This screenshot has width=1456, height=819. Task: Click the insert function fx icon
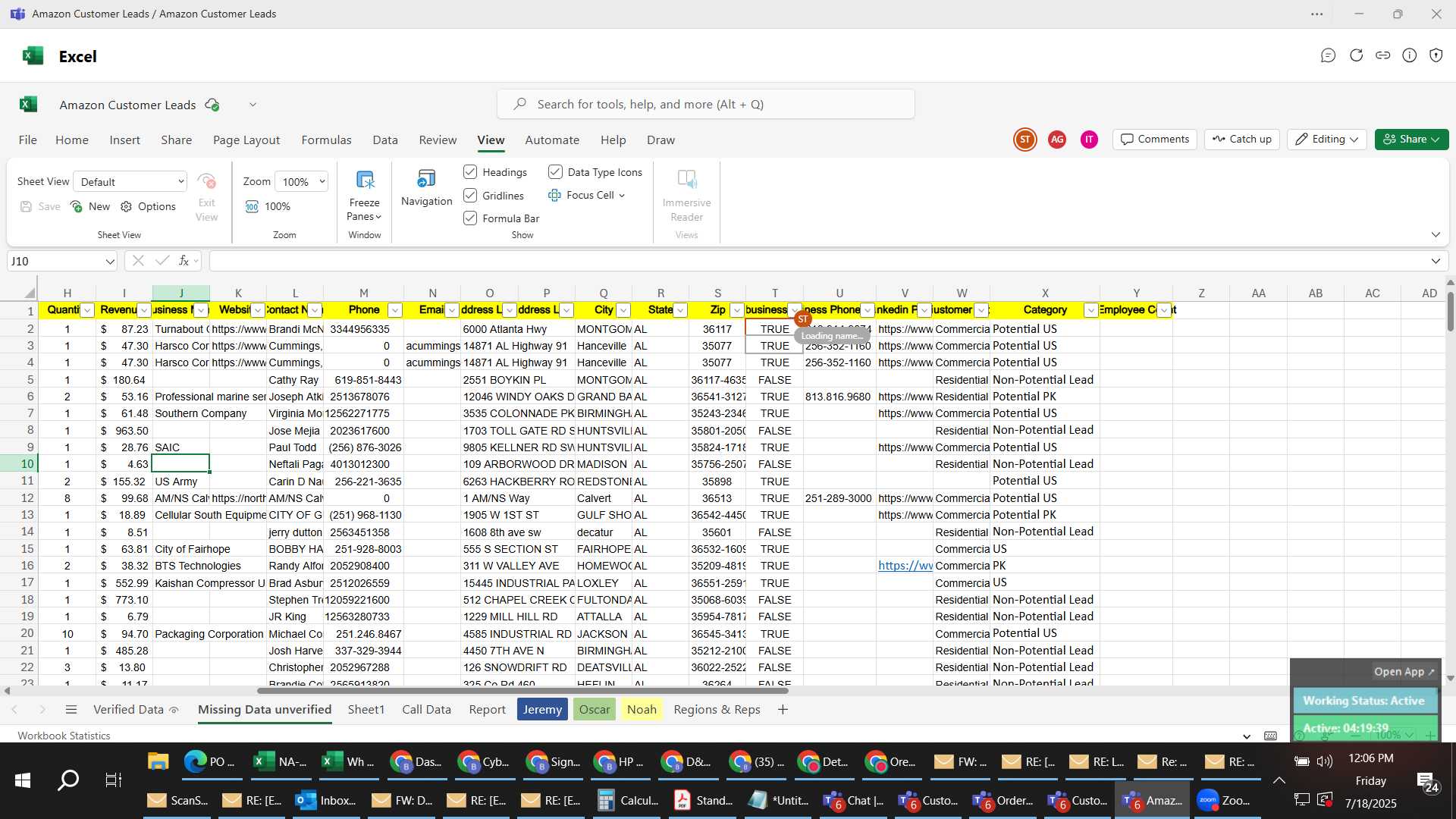[184, 261]
